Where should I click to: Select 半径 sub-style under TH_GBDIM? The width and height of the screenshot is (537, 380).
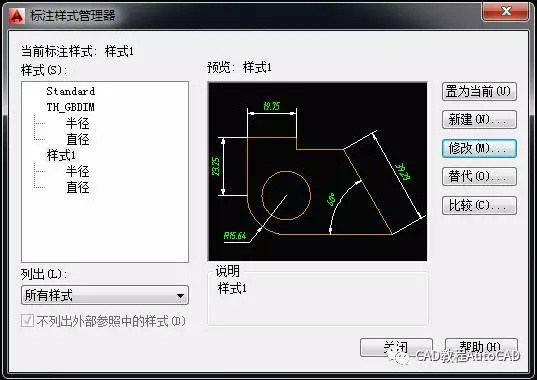(78, 123)
